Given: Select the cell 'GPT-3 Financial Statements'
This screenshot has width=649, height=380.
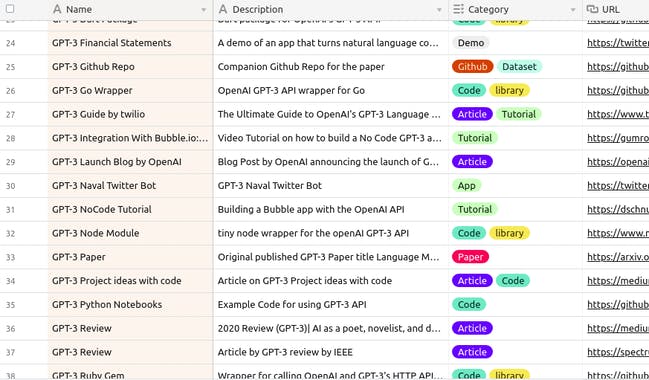Looking at the screenshot, I should pyautogui.click(x=130, y=43).
